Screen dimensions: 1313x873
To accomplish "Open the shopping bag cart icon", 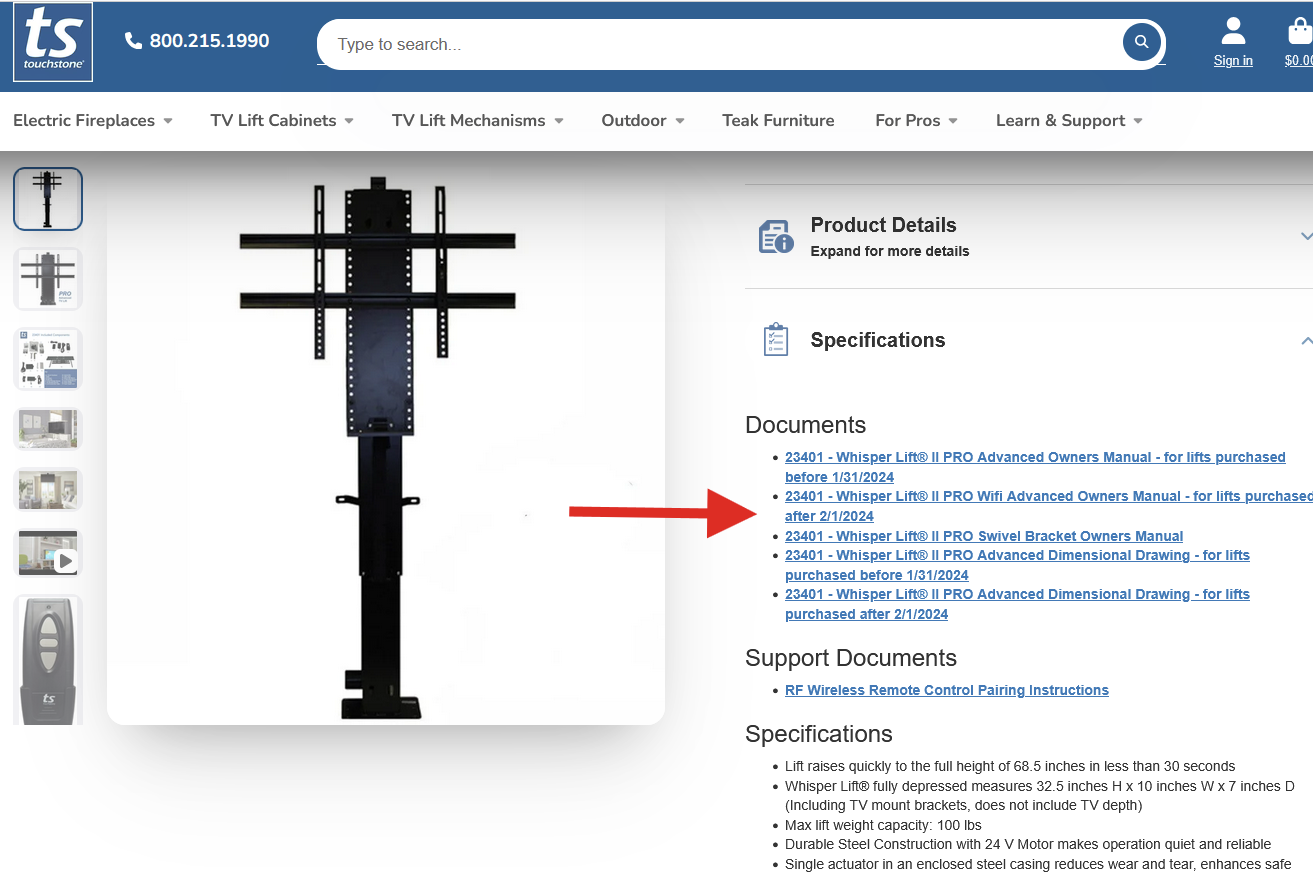I will coord(1299,31).
